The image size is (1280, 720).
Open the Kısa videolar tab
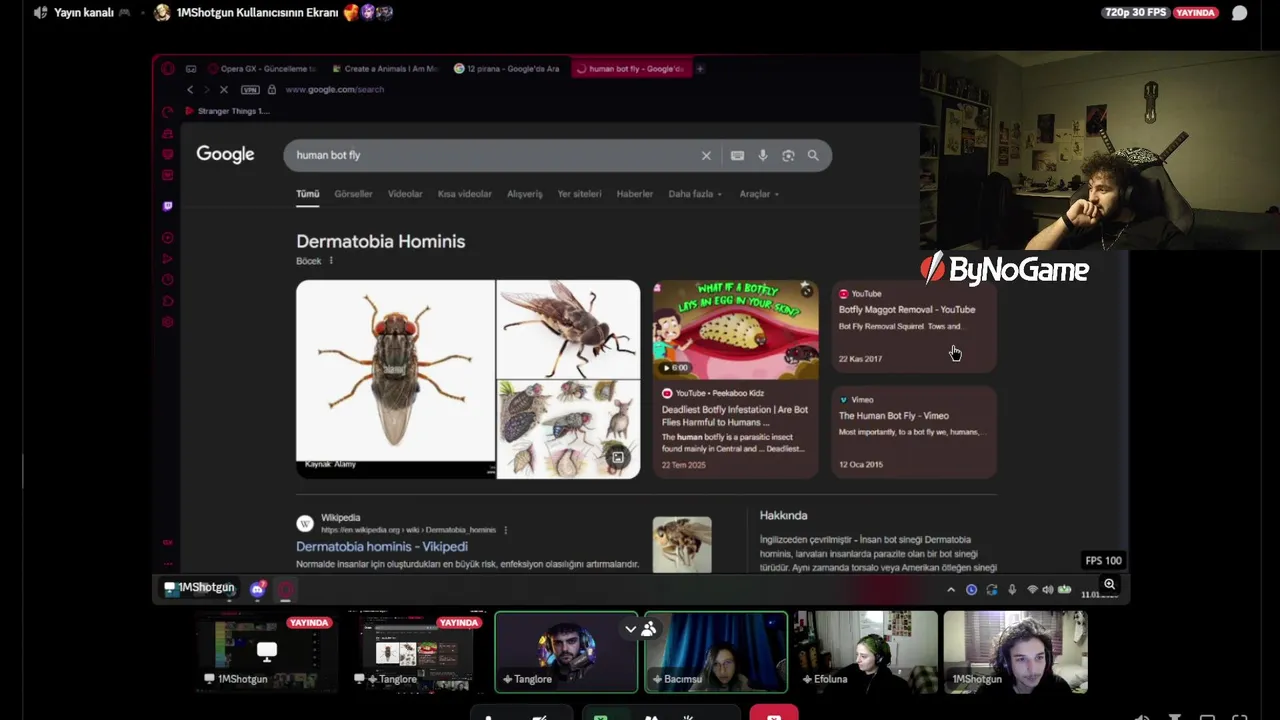(x=465, y=194)
